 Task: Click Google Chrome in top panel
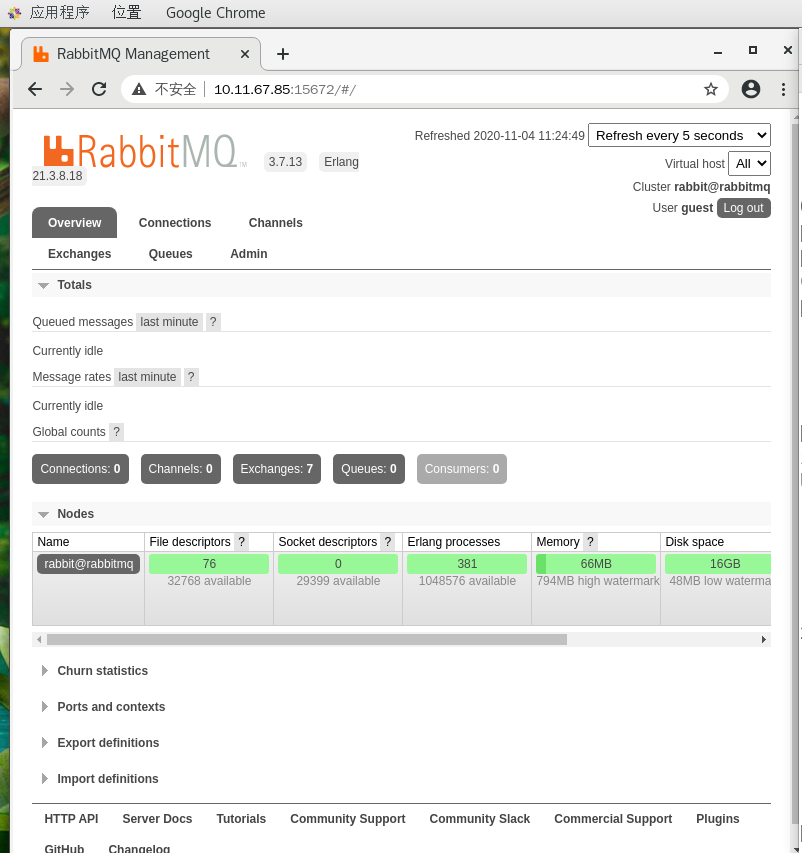click(x=215, y=13)
